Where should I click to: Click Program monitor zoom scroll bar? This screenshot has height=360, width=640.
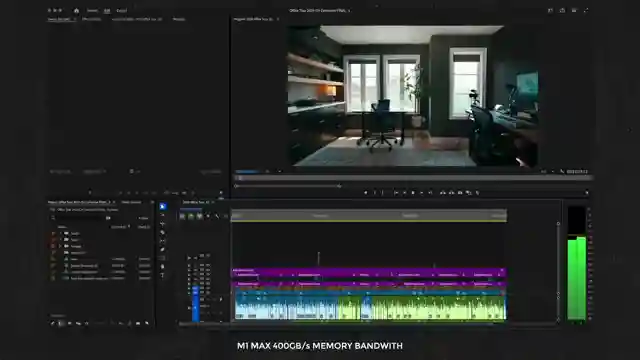tap(288, 186)
